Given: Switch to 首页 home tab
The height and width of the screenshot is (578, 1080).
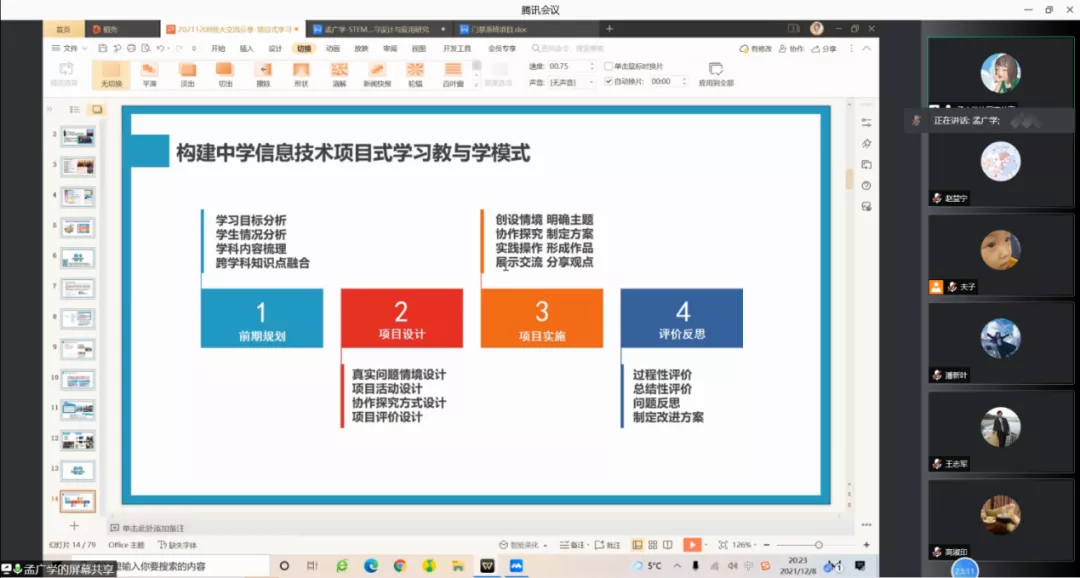Looking at the screenshot, I should 63,29.
